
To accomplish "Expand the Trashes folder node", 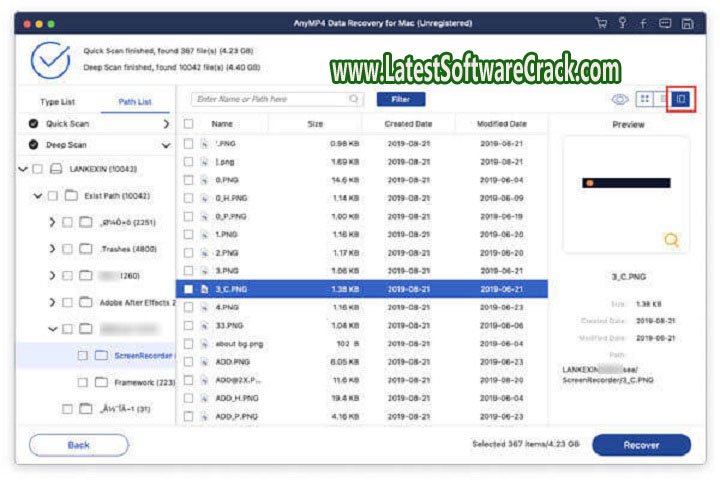I will [52, 249].
